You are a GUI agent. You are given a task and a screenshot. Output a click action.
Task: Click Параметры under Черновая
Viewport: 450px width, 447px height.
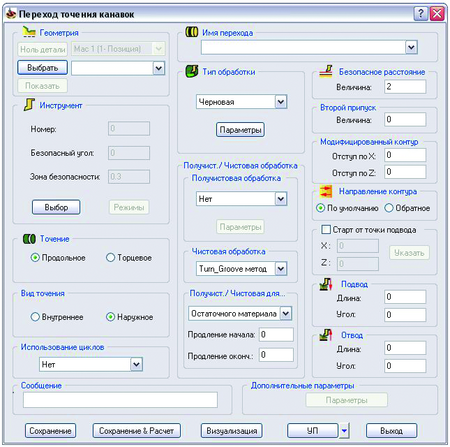240,130
